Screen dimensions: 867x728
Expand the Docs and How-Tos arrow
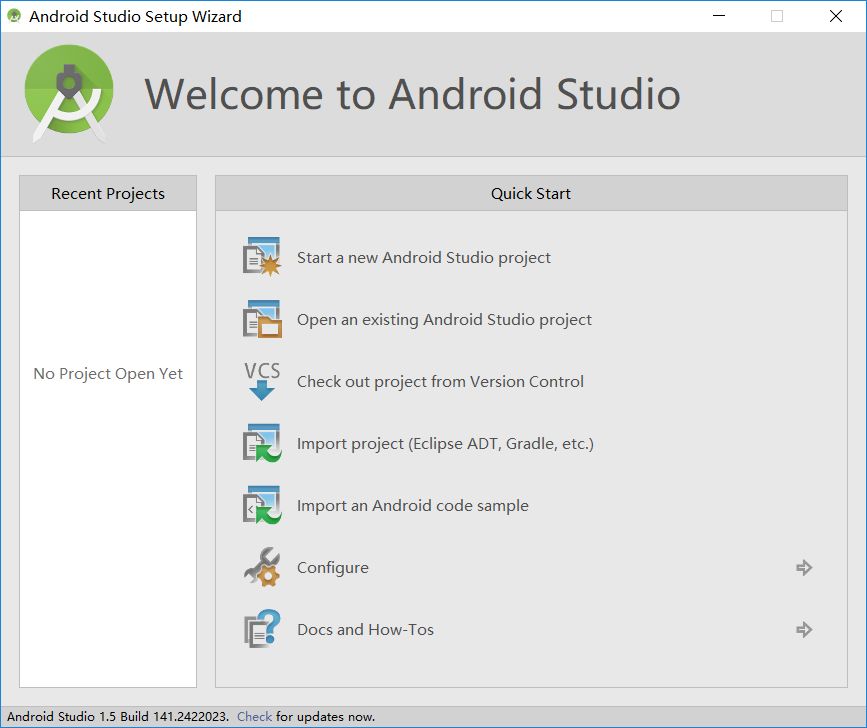pos(804,630)
